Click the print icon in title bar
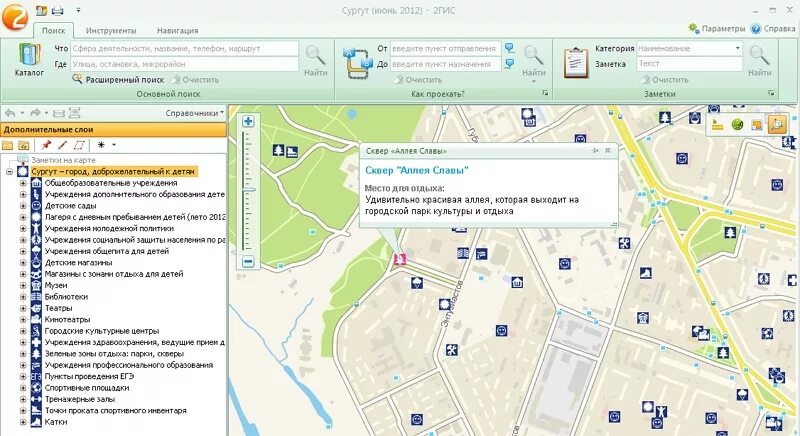 (x=57, y=10)
